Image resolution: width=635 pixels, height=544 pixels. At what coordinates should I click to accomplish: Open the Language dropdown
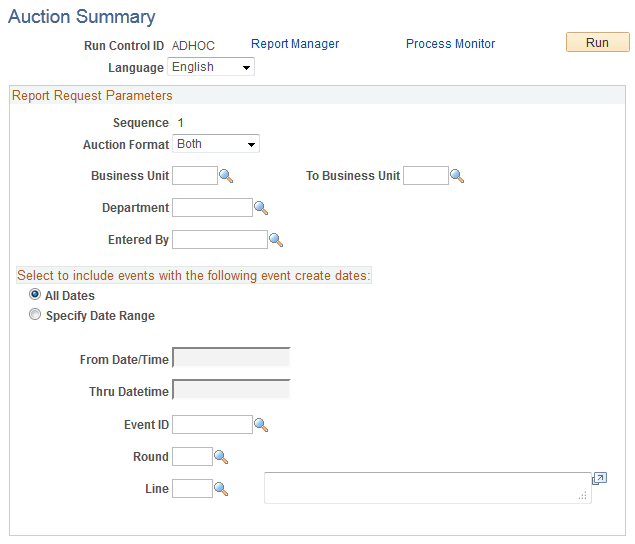pyautogui.click(x=211, y=67)
